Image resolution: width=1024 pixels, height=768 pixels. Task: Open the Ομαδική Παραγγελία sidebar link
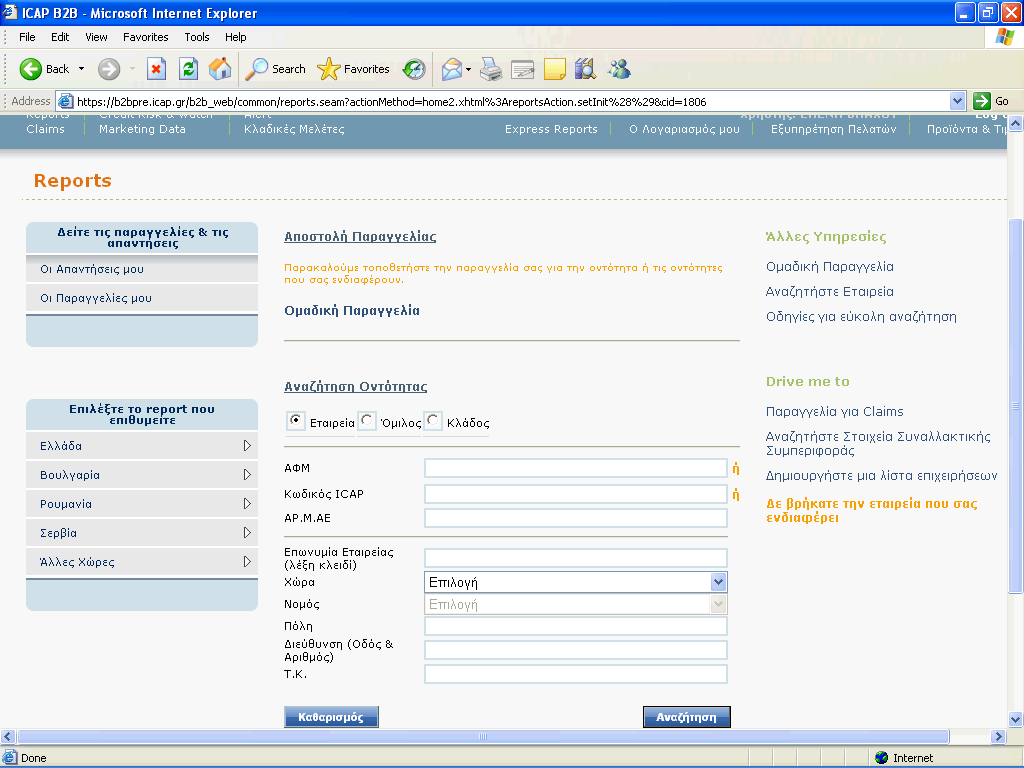pyautogui.click(x=829, y=266)
